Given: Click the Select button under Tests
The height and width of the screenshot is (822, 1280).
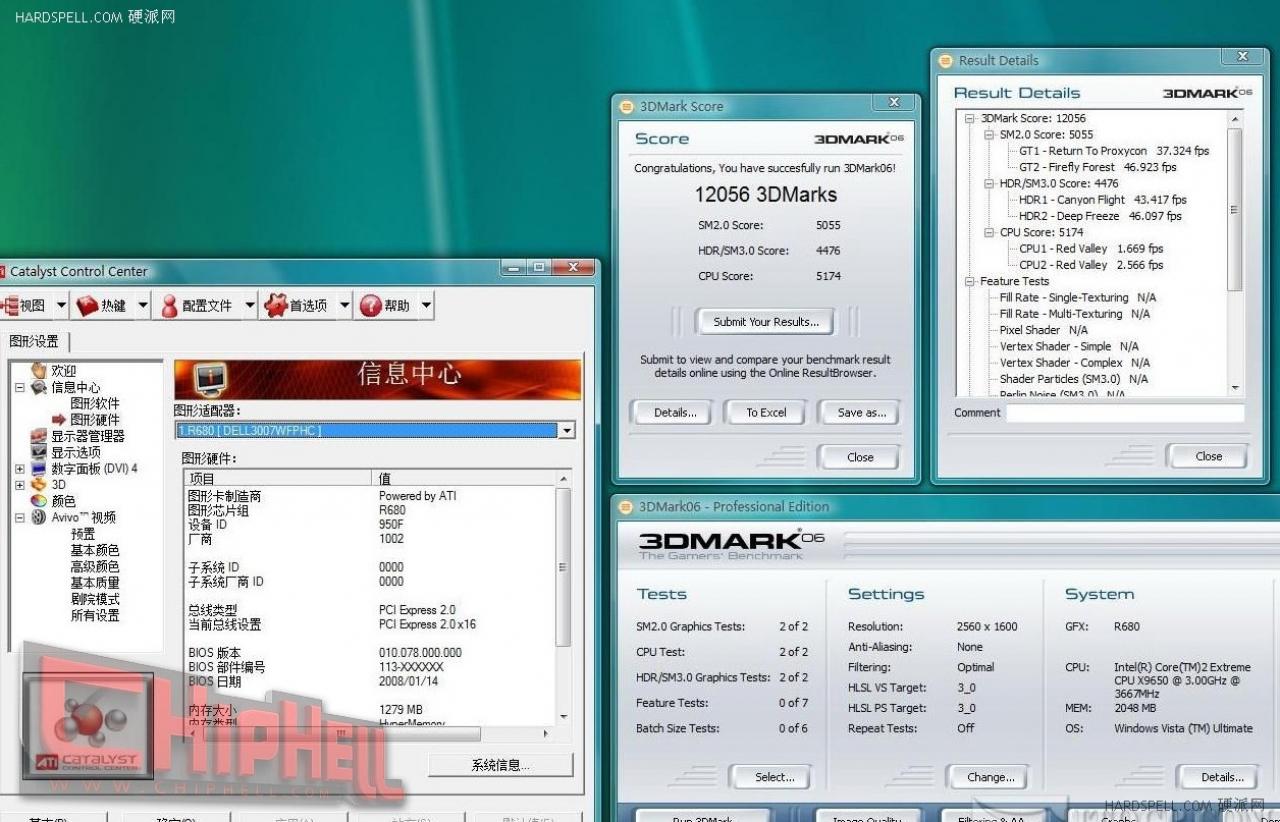Looking at the screenshot, I should pos(774,777).
